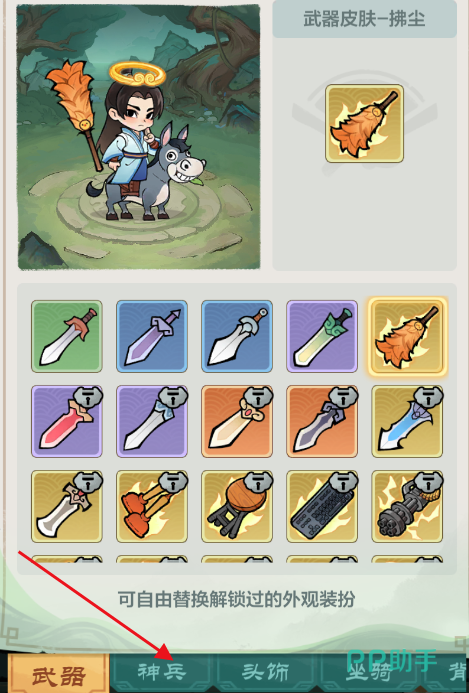Pick the locked red blade skin
469x693 pixels.
tap(67, 421)
